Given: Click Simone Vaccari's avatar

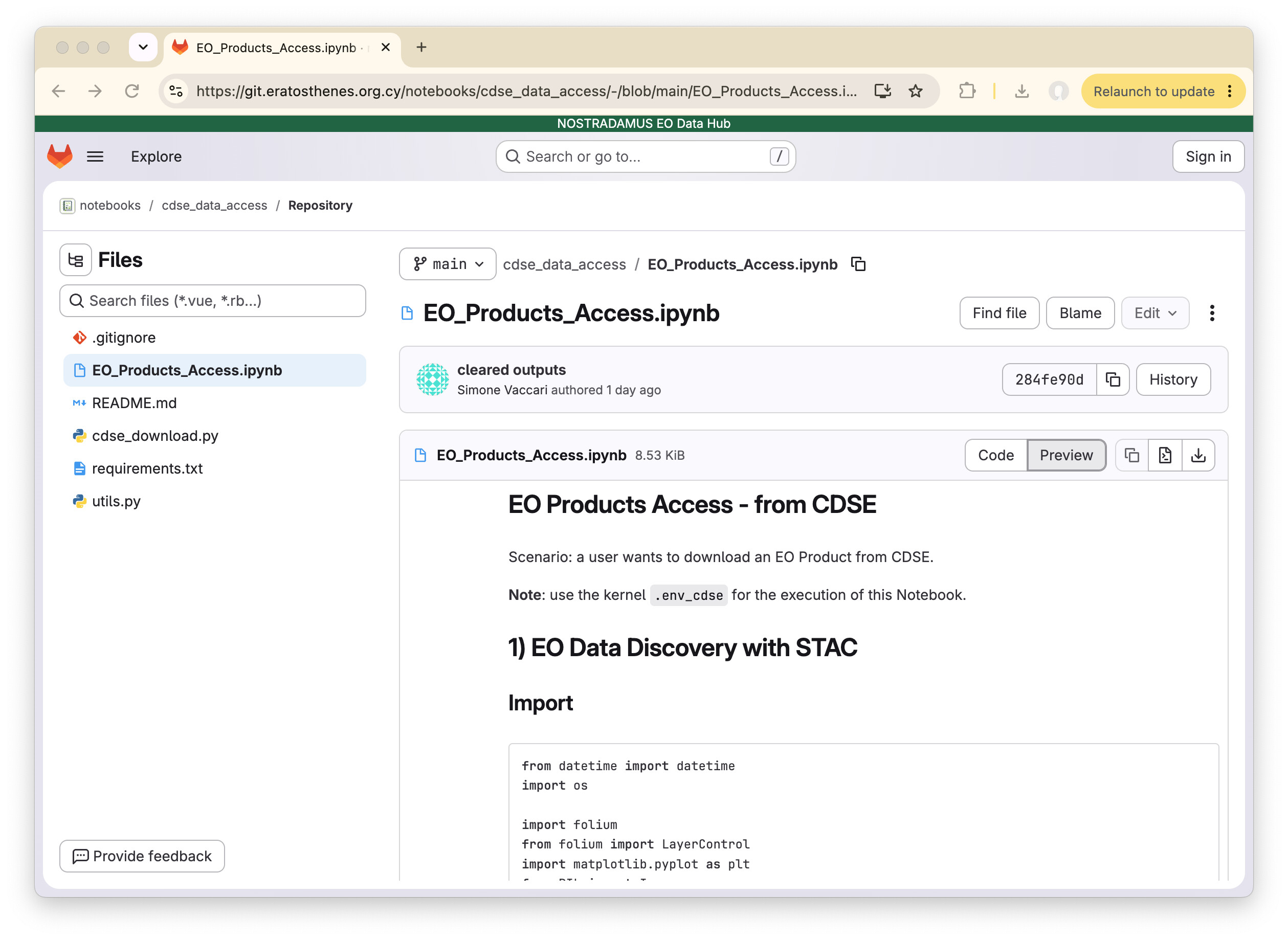Looking at the screenshot, I should [x=433, y=379].
